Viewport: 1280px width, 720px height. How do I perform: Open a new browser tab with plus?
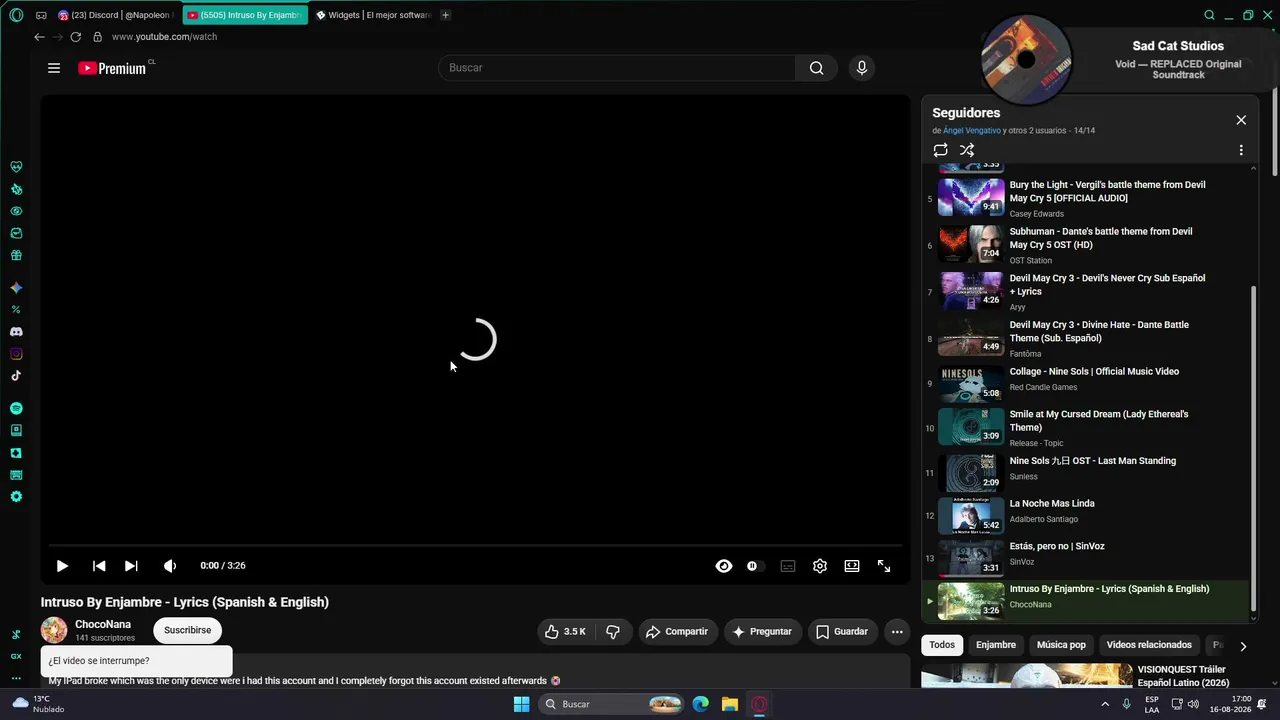point(445,15)
